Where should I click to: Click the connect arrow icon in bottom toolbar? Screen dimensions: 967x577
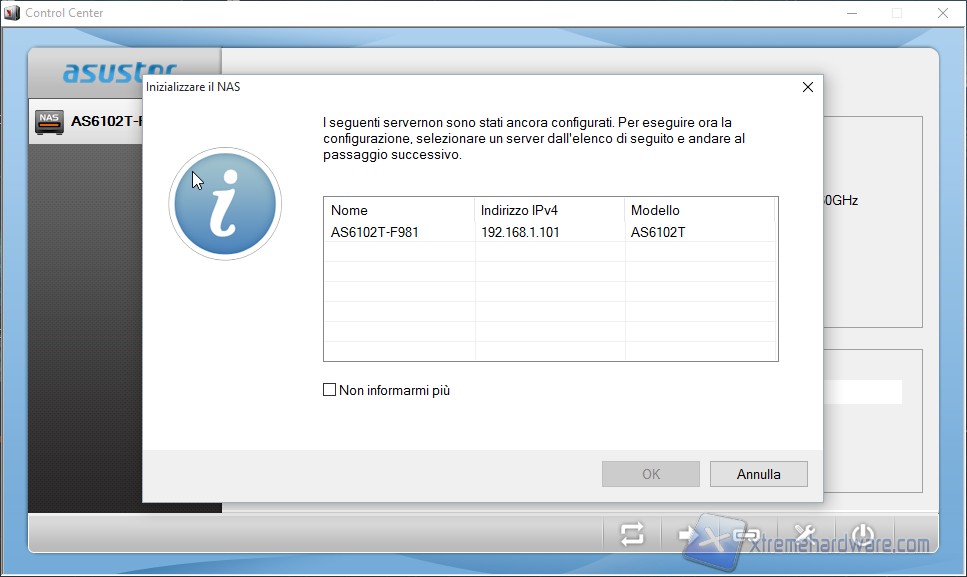tap(690, 534)
